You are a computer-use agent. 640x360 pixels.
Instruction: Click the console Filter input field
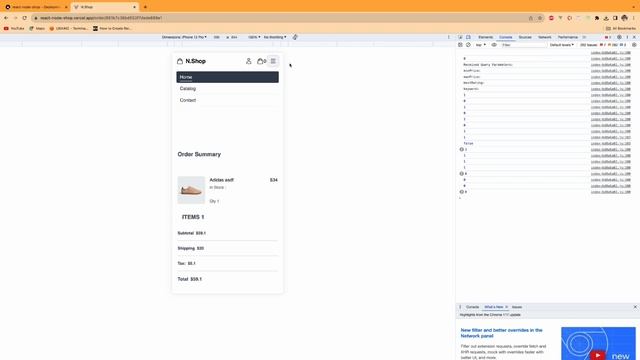tap(524, 45)
